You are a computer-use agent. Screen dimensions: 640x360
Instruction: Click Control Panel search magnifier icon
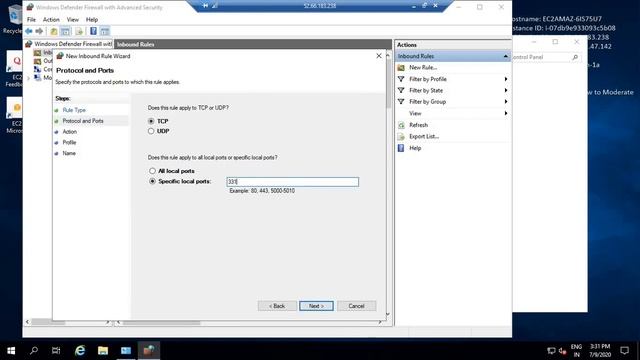click(x=575, y=58)
